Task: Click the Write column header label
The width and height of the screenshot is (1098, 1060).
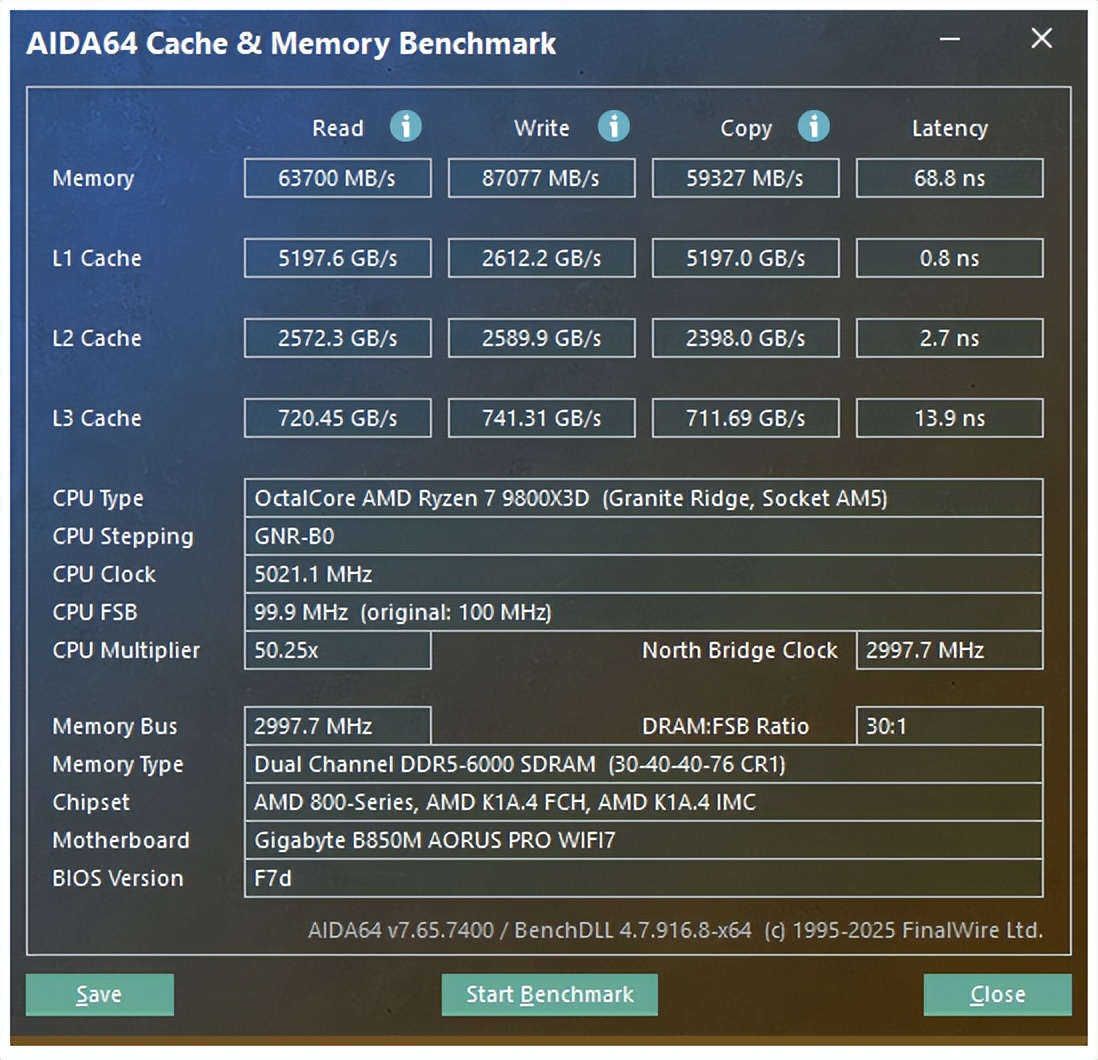Action: (x=541, y=128)
